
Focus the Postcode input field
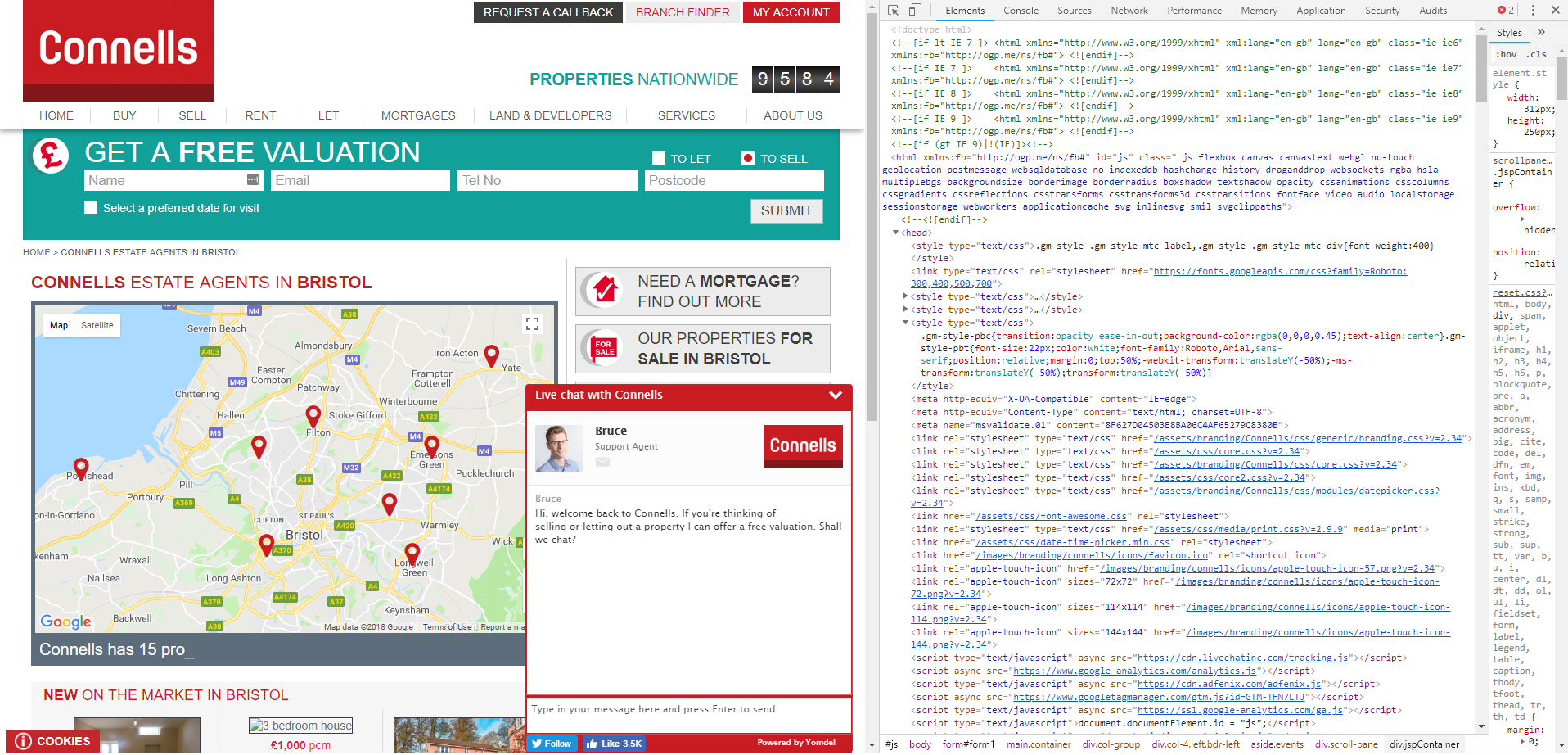pyautogui.click(x=734, y=180)
